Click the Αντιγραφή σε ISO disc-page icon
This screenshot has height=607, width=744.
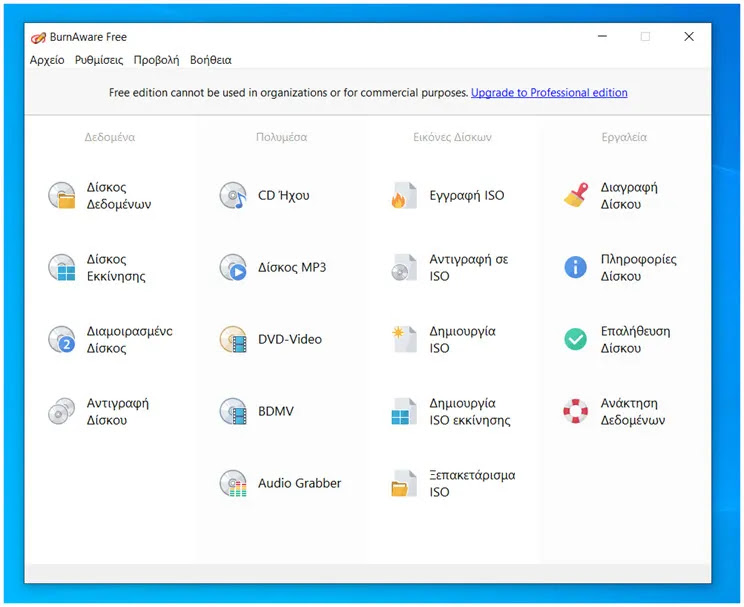click(404, 268)
